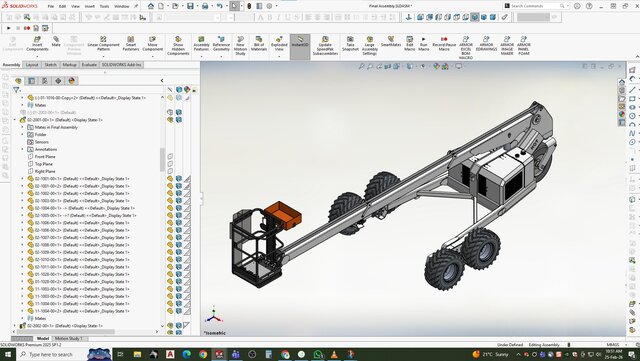Open the File menu
This screenshot has width=640, height=361.
point(51,7)
